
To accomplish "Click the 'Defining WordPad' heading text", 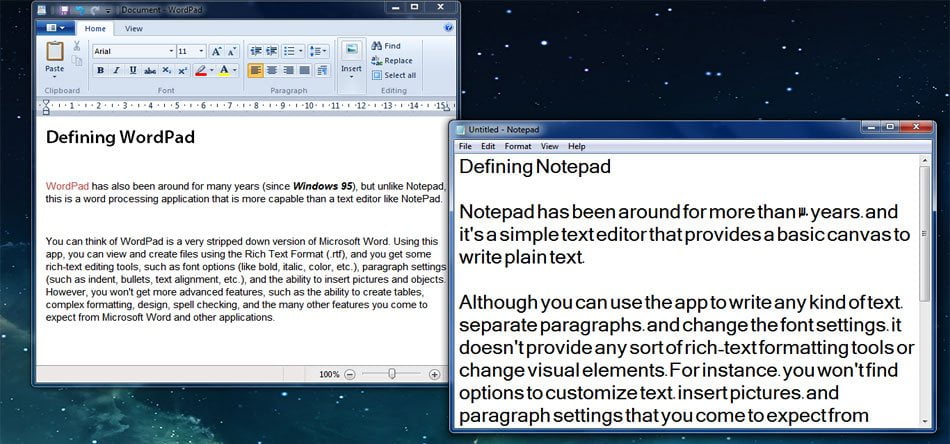I will click(121, 137).
